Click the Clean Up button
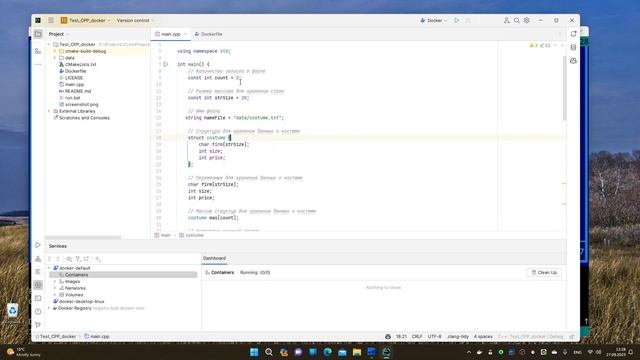640x360 pixels. pyautogui.click(x=544, y=272)
